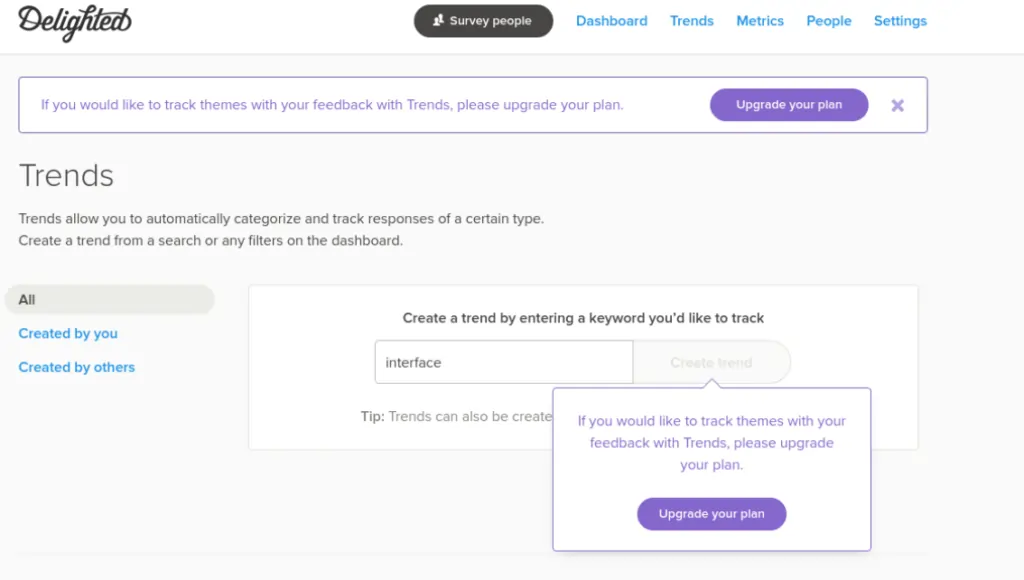Screen dimensions: 1024x580
Task: Click the disabled Create trend button
Action: pos(711,362)
